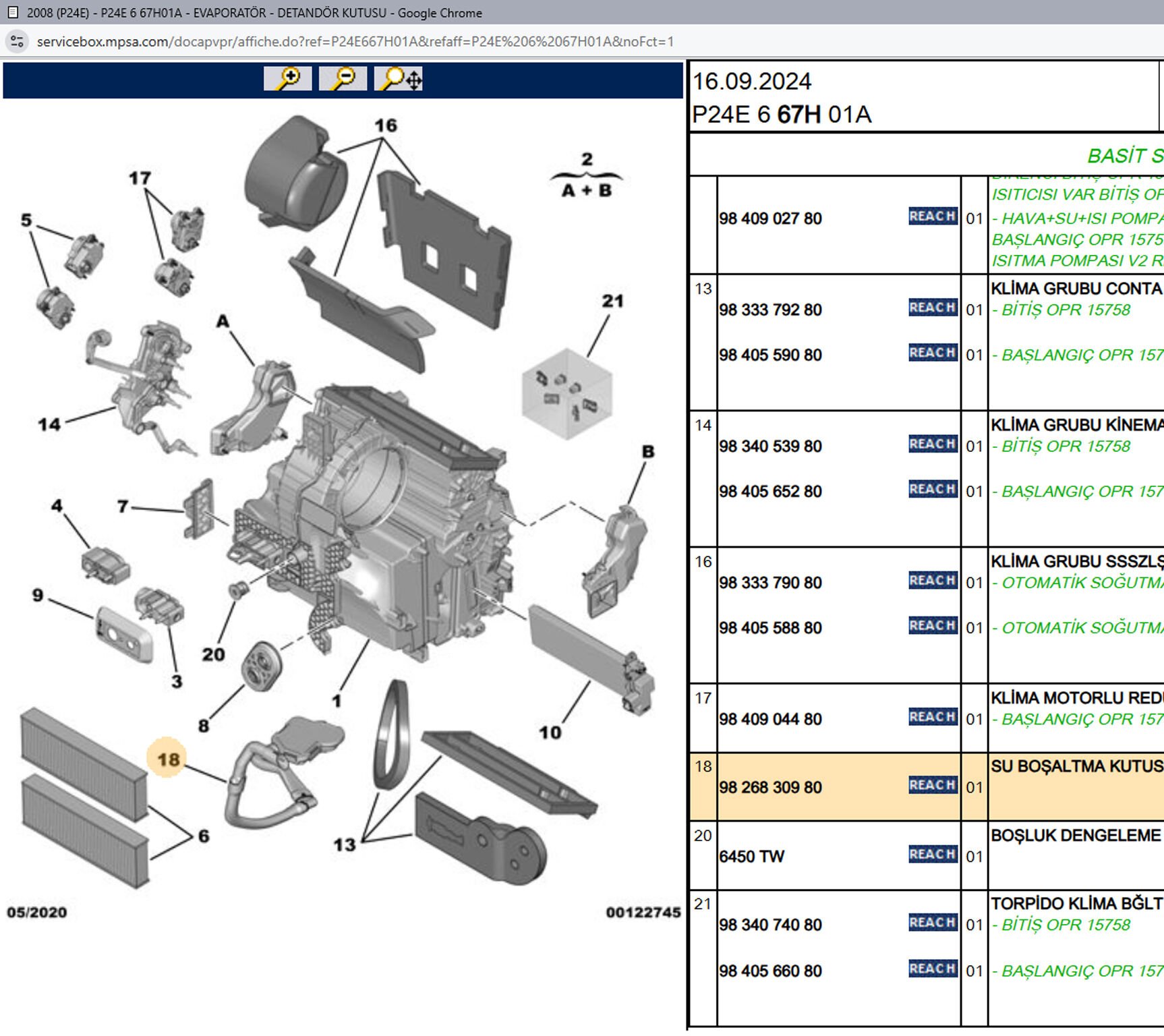The width and height of the screenshot is (1164, 1036).
Task: Click REACH badge for part 98 409 044 80
Action: pos(933,717)
